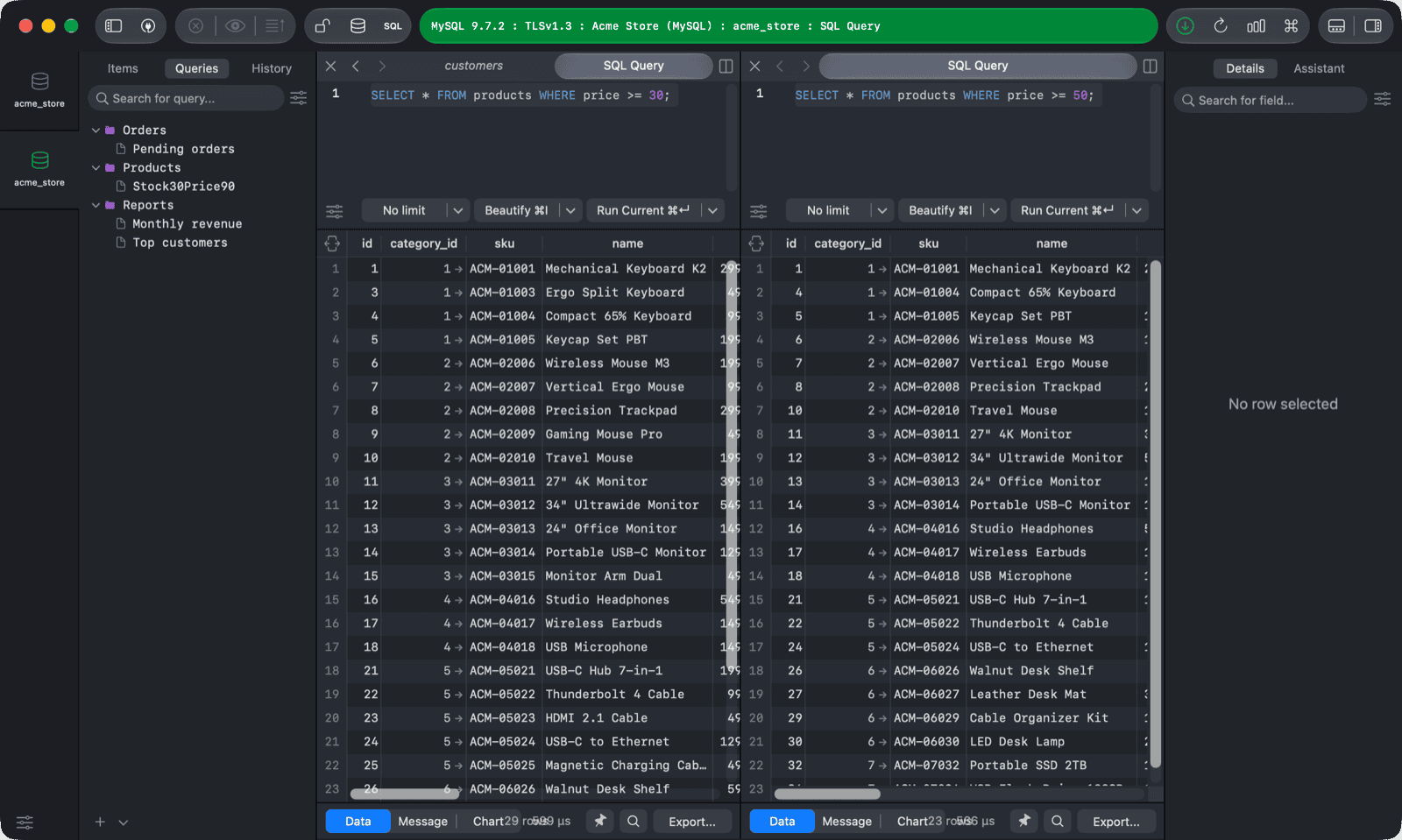
Task: Collapse the Products folder
Action: pos(96,168)
